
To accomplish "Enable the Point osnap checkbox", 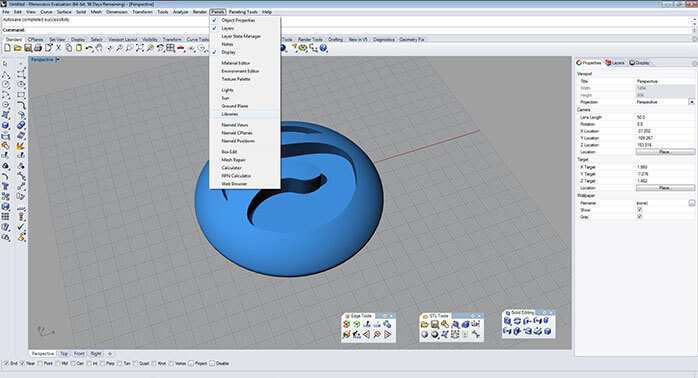I will click(x=40, y=363).
